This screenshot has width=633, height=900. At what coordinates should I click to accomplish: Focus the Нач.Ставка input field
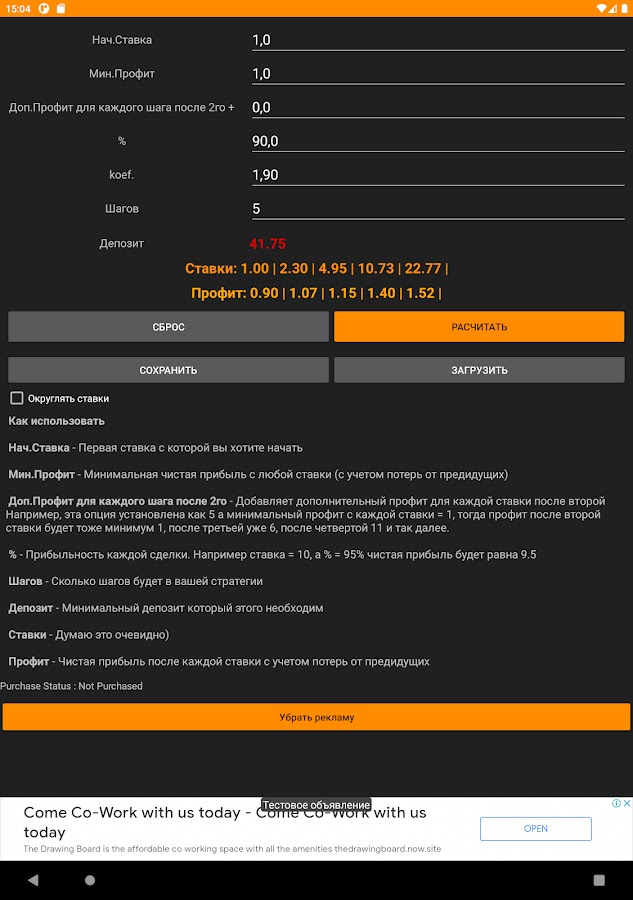437,41
